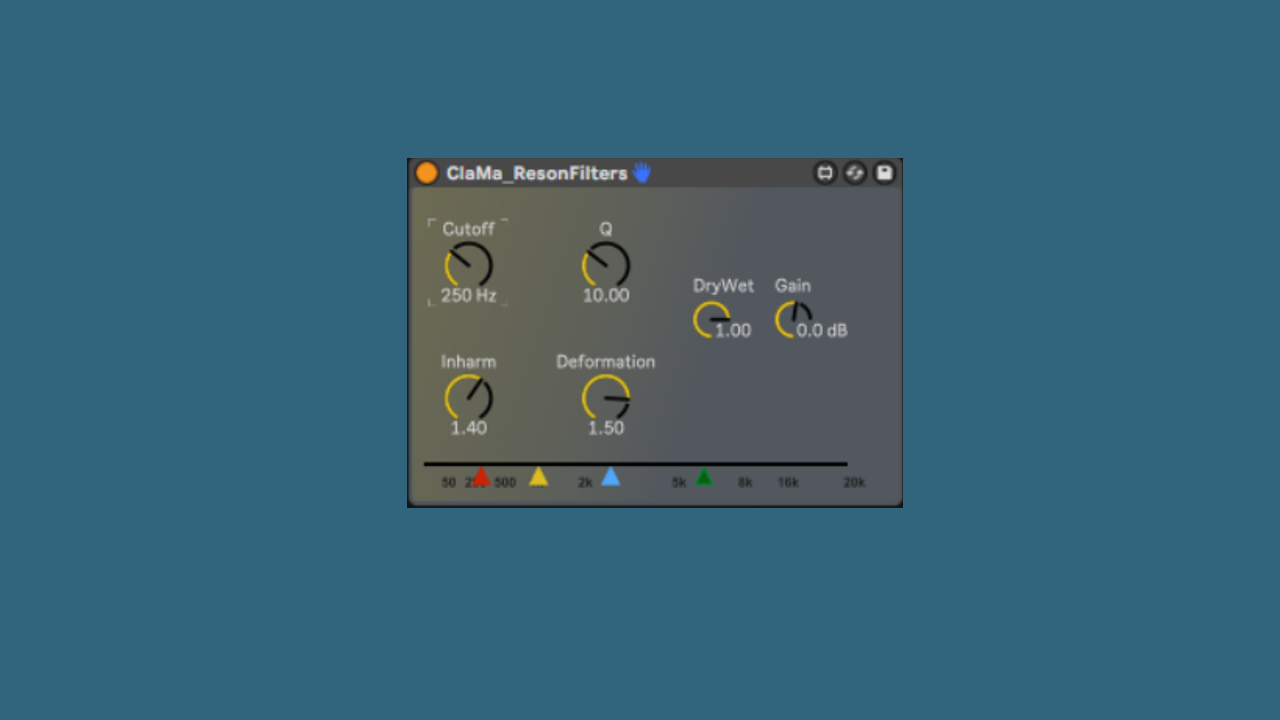Click the Q knob

click(x=606, y=266)
